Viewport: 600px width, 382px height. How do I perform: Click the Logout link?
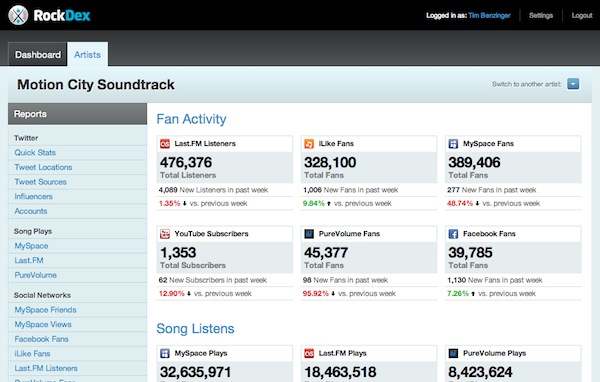(582, 15)
